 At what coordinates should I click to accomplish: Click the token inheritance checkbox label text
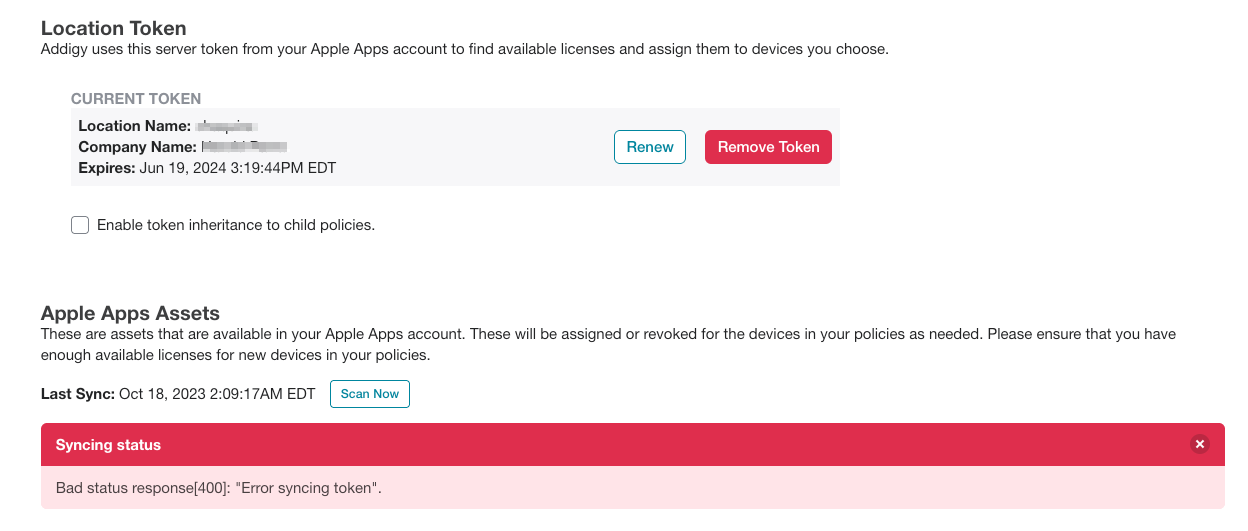pyautogui.click(x=236, y=225)
